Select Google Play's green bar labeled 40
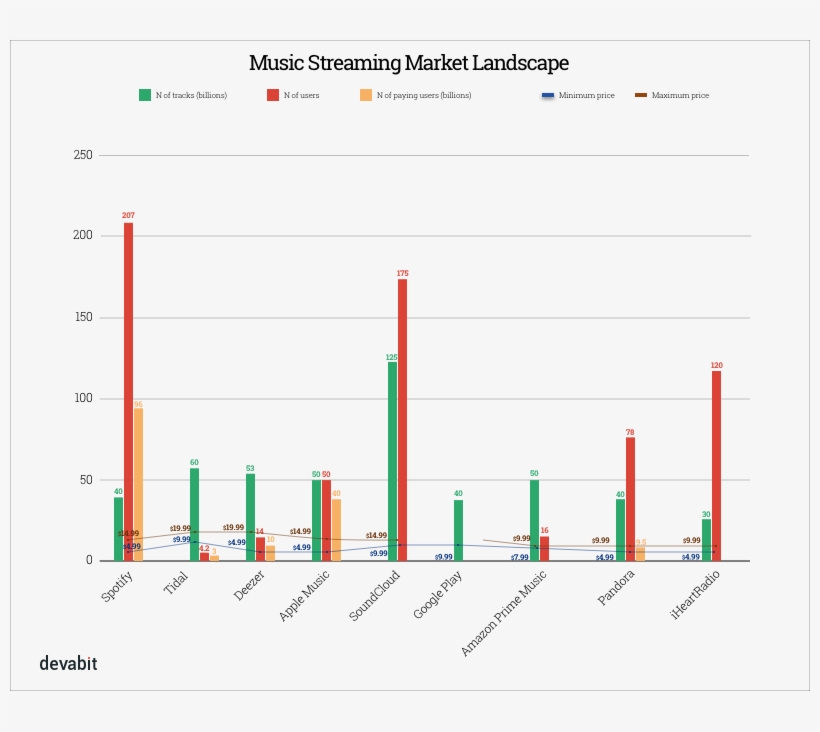Image resolution: width=820 pixels, height=732 pixels. pos(458,529)
